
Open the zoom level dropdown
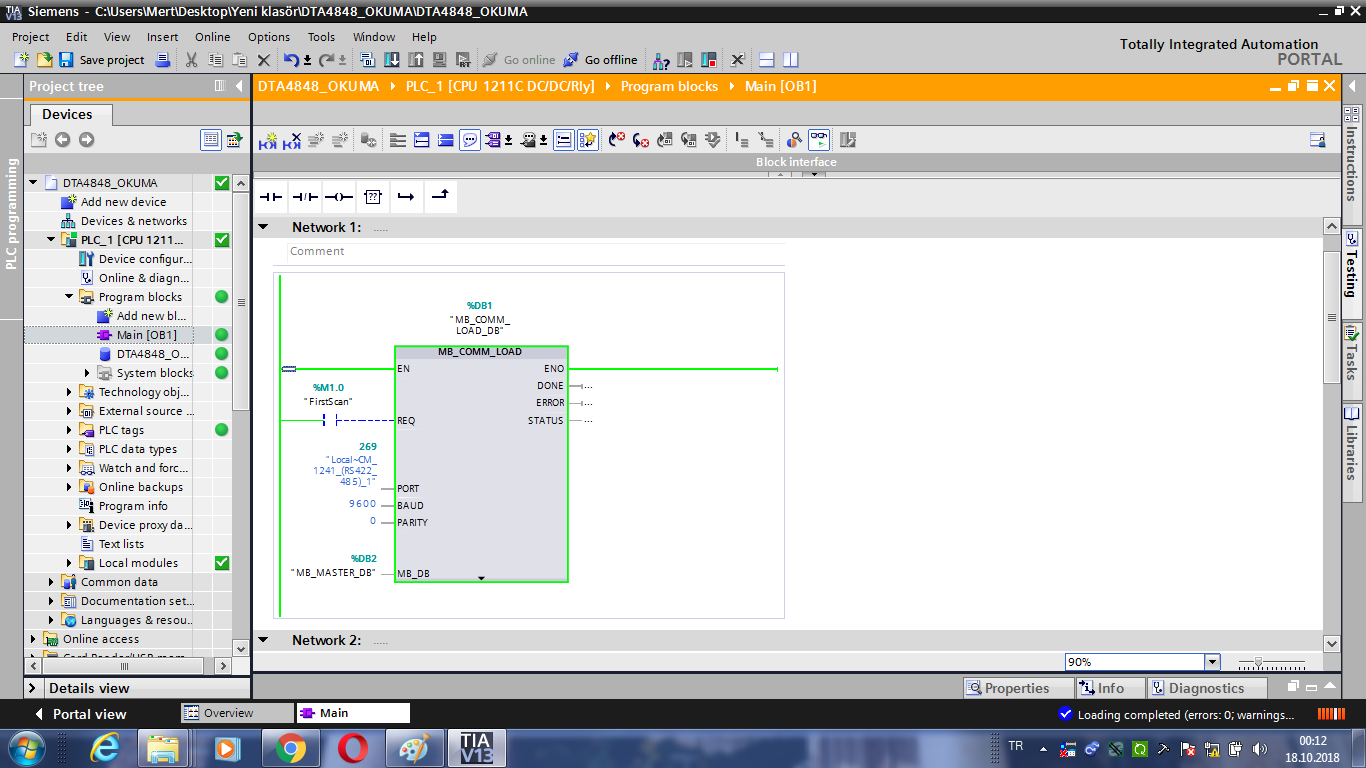coord(1212,662)
